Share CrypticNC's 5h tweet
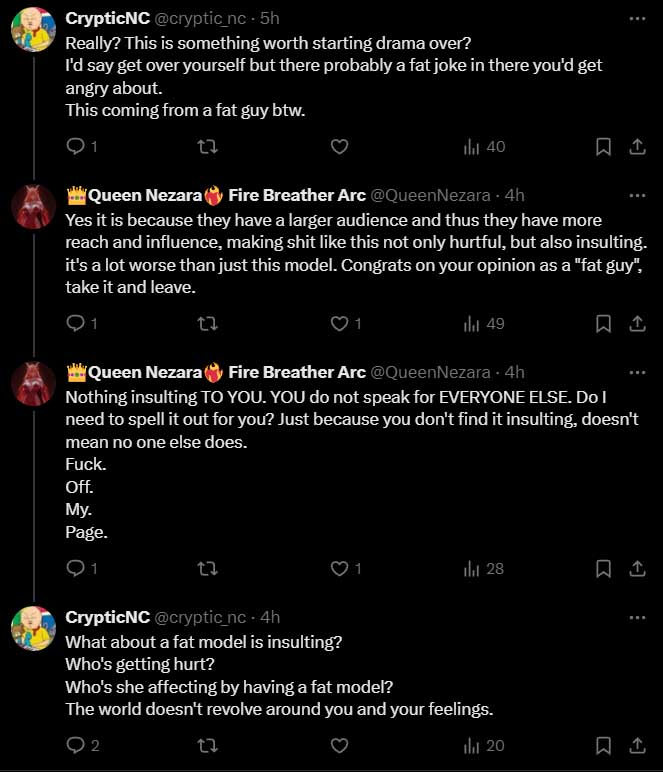Image resolution: width=663 pixels, height=772 pixels. coord(637,147)
